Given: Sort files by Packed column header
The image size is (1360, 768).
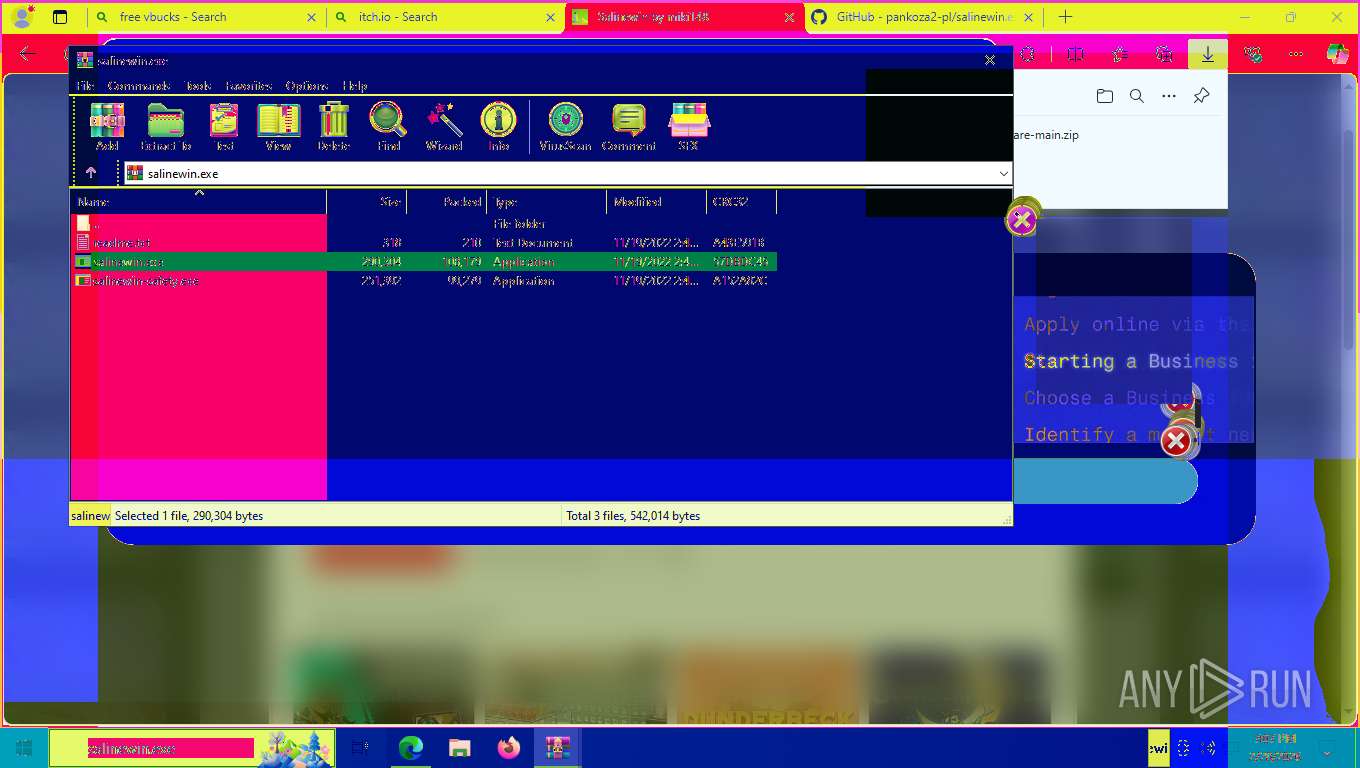Looking at the screenshot, I should [447, 202].
